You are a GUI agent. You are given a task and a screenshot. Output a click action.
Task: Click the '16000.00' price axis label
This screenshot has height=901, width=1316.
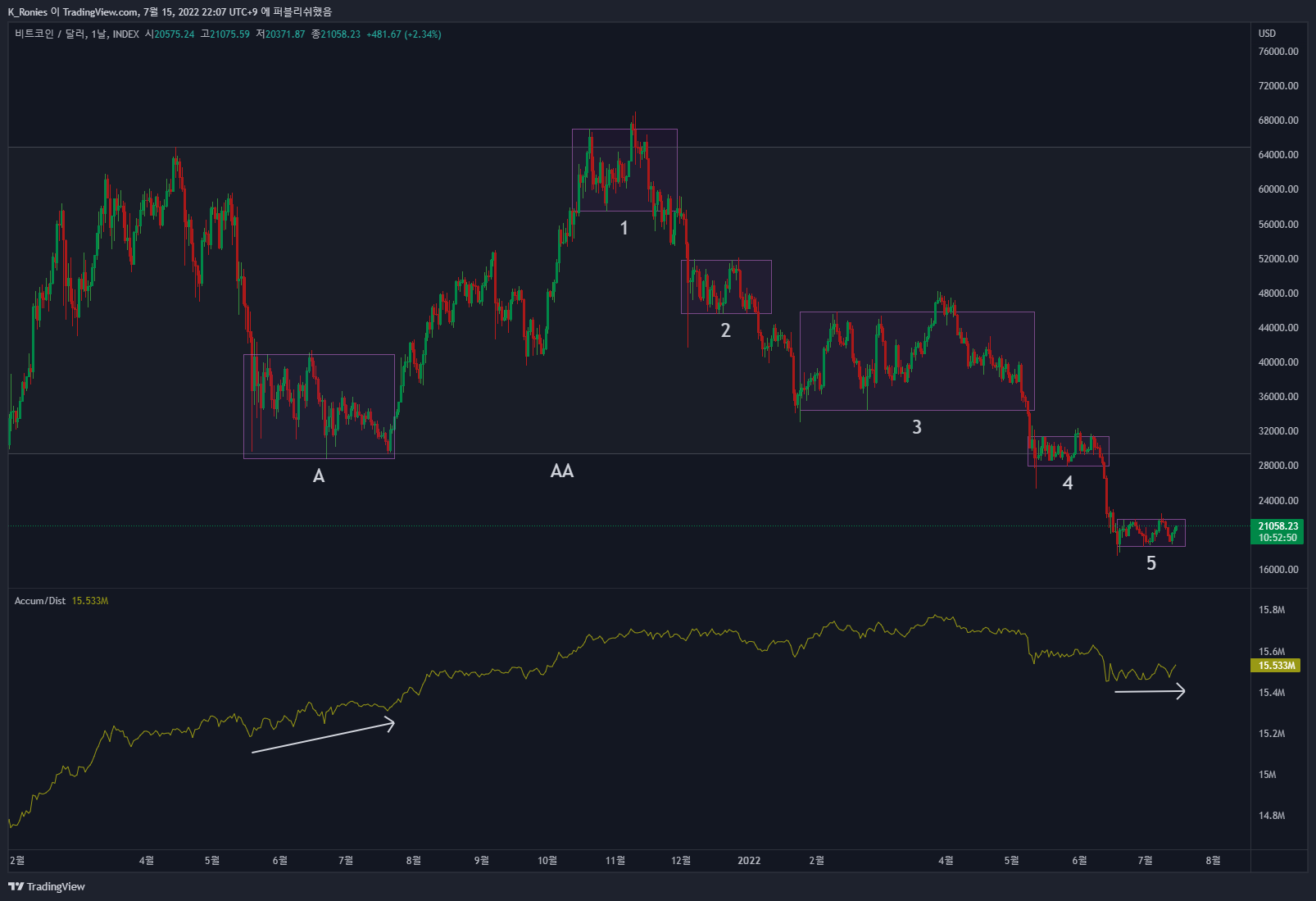[x=1278, y=570]
